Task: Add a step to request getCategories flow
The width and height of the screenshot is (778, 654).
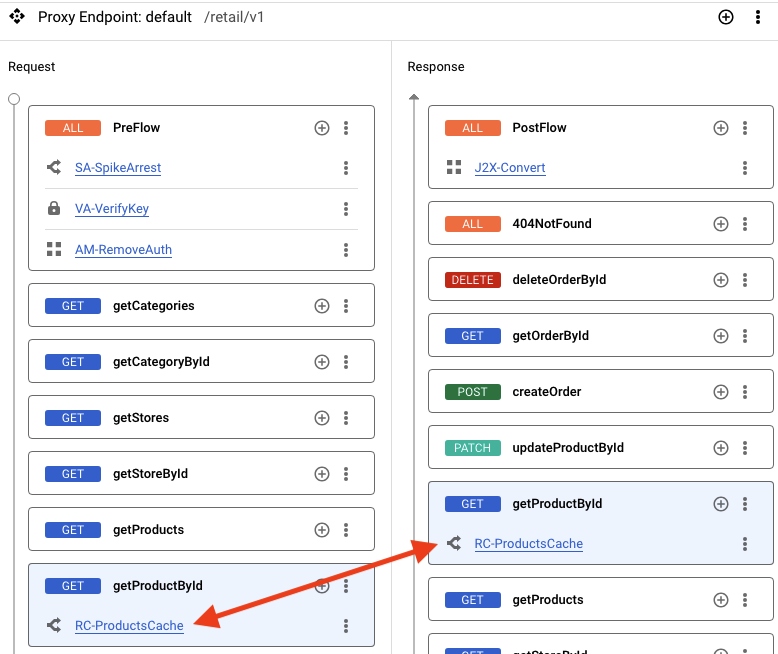Action: (322, 306)
